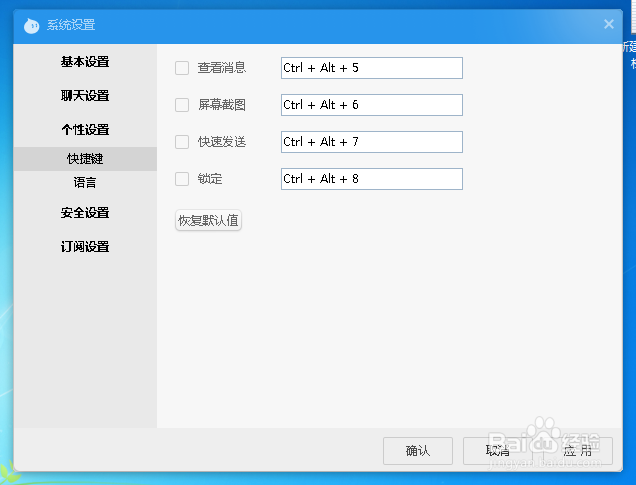Select 语言 sidebar item
Viewport: 636px width, 485px height.
(x=85, y=182)
